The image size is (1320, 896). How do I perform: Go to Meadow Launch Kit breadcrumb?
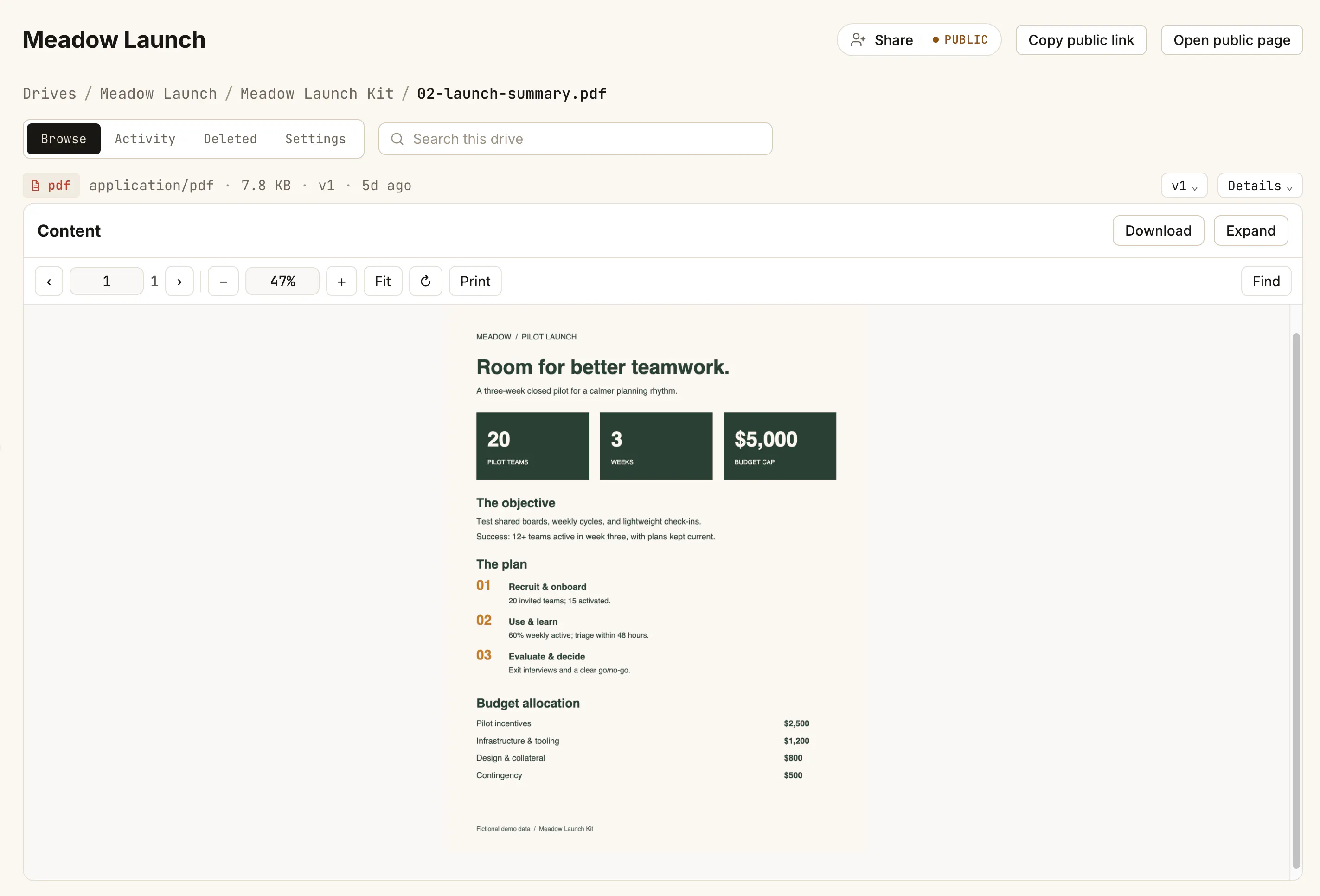317,94
